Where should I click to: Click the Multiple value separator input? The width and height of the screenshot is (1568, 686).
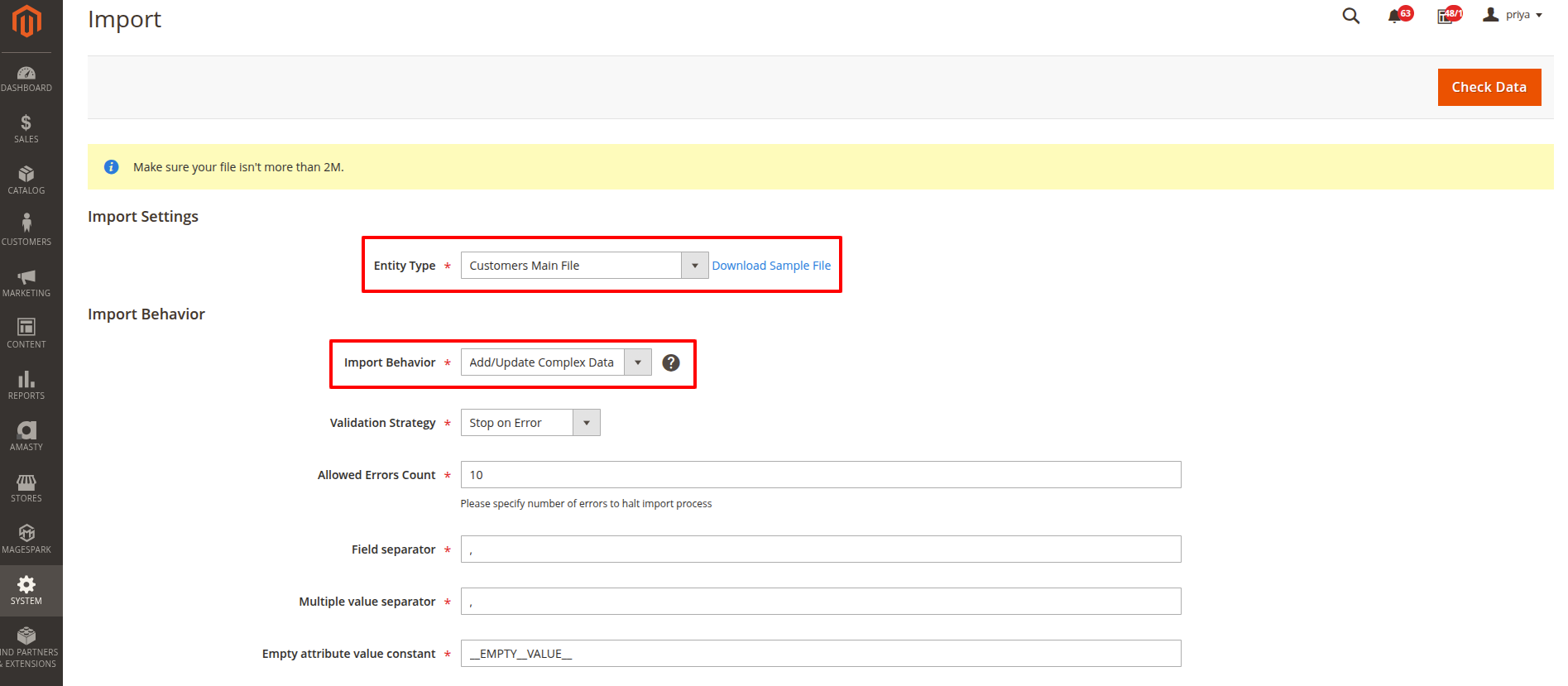point(821,602)
